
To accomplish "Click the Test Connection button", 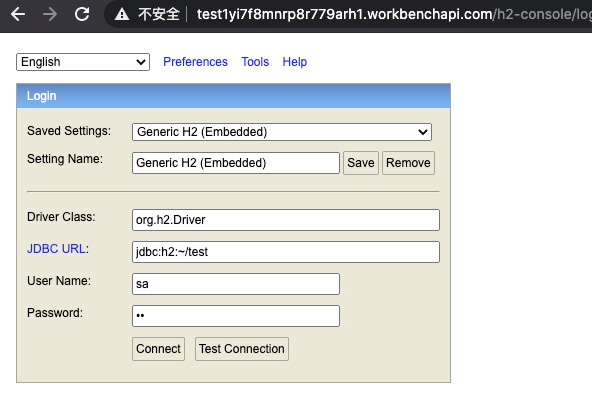I will tap(242, 349).
